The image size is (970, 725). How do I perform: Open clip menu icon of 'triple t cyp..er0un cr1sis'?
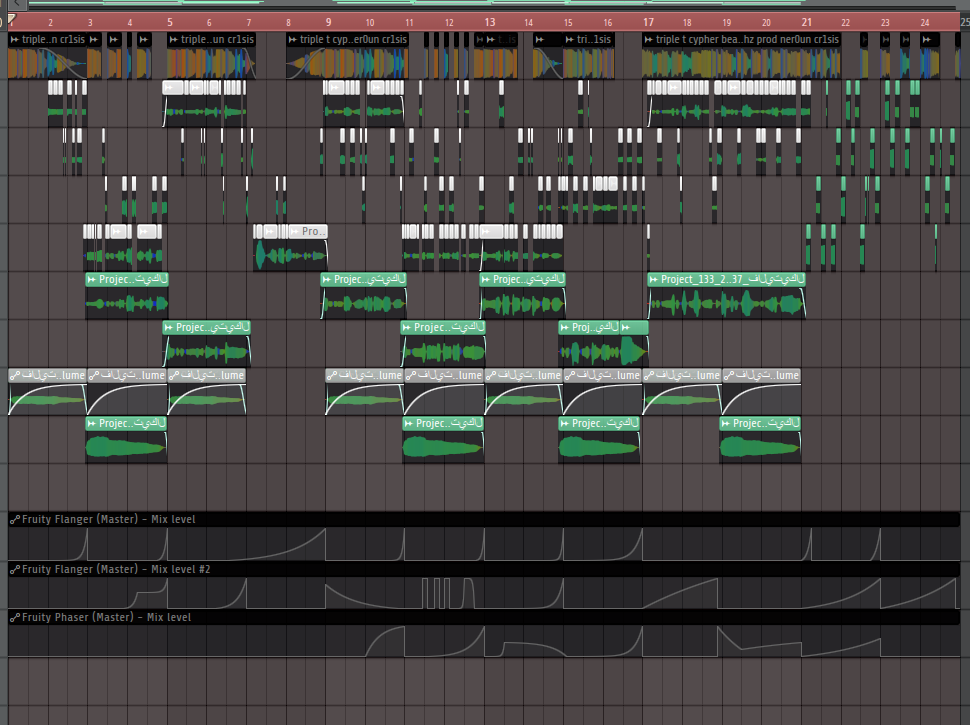[x=293, y=40]
